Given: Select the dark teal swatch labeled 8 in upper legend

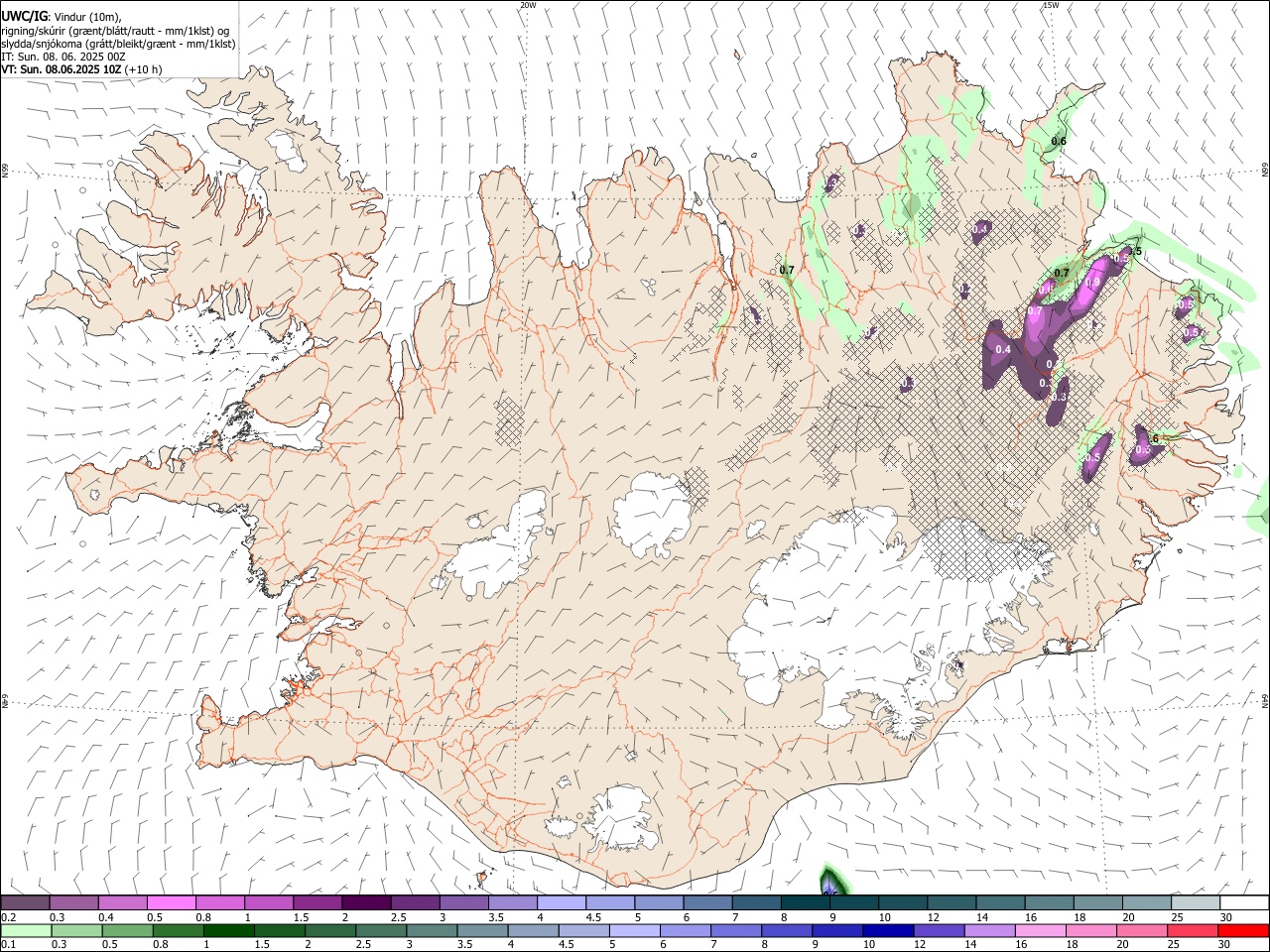Looking at the screenshot, I should point(805,902).
